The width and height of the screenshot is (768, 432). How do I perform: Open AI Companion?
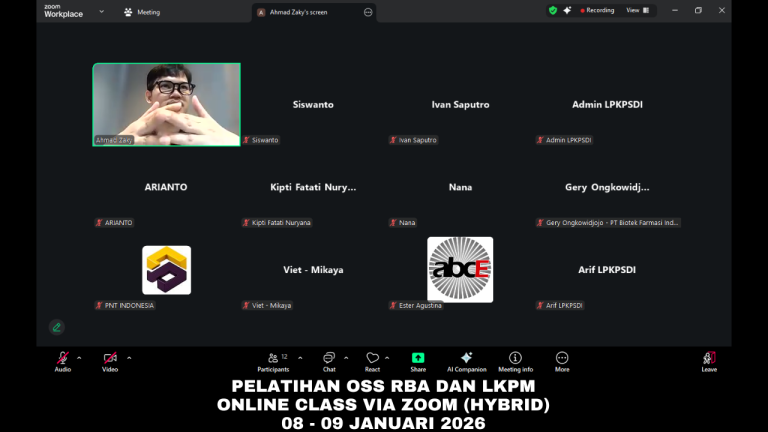(466, 362)
